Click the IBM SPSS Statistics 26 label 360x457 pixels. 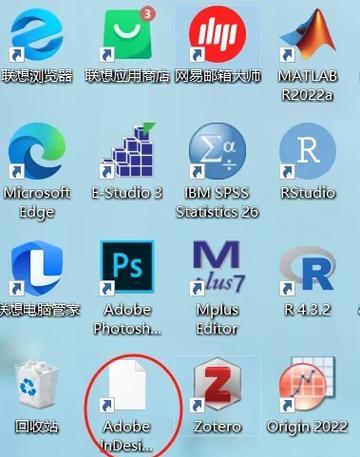click(217, 202)
